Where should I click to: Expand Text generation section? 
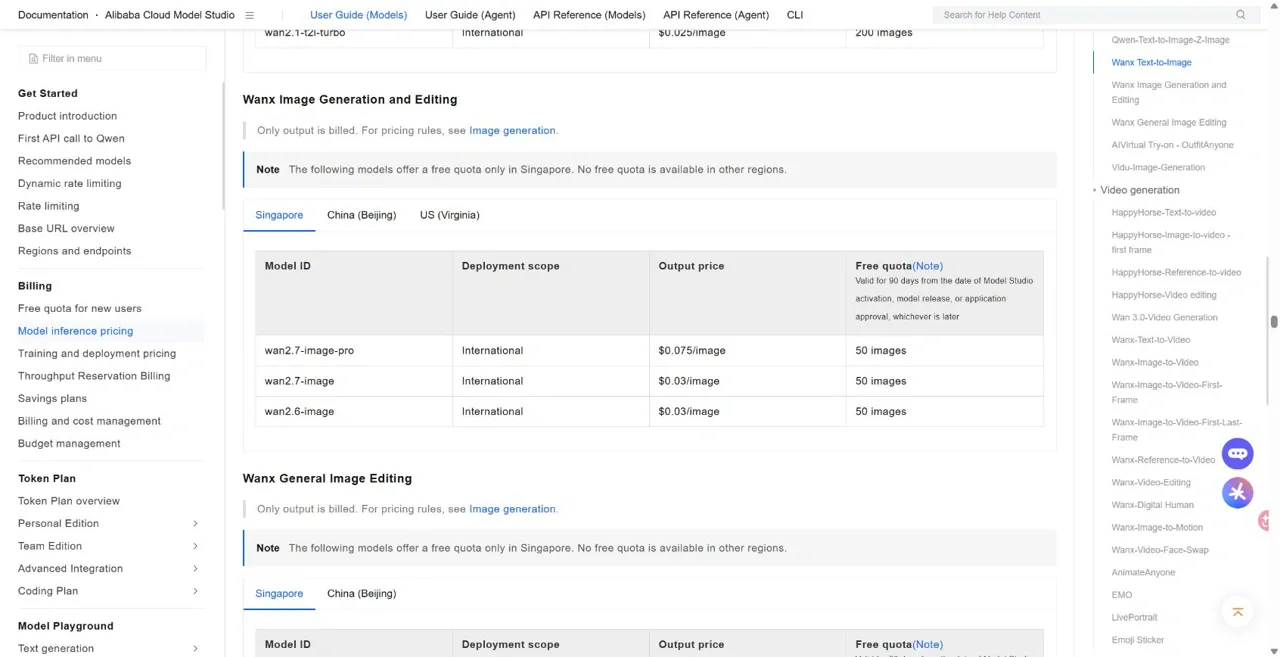(x=195, y=649)
